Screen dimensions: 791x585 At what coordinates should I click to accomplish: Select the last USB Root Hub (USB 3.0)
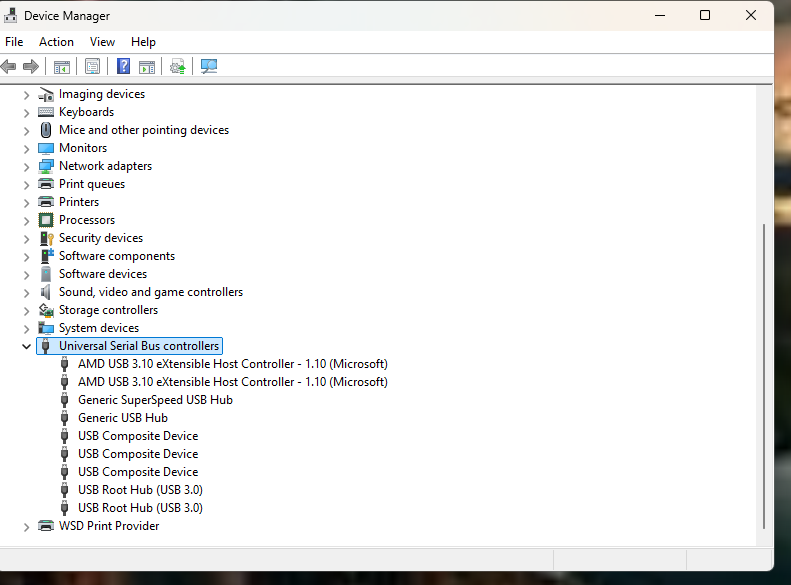[x=140, y=508]
